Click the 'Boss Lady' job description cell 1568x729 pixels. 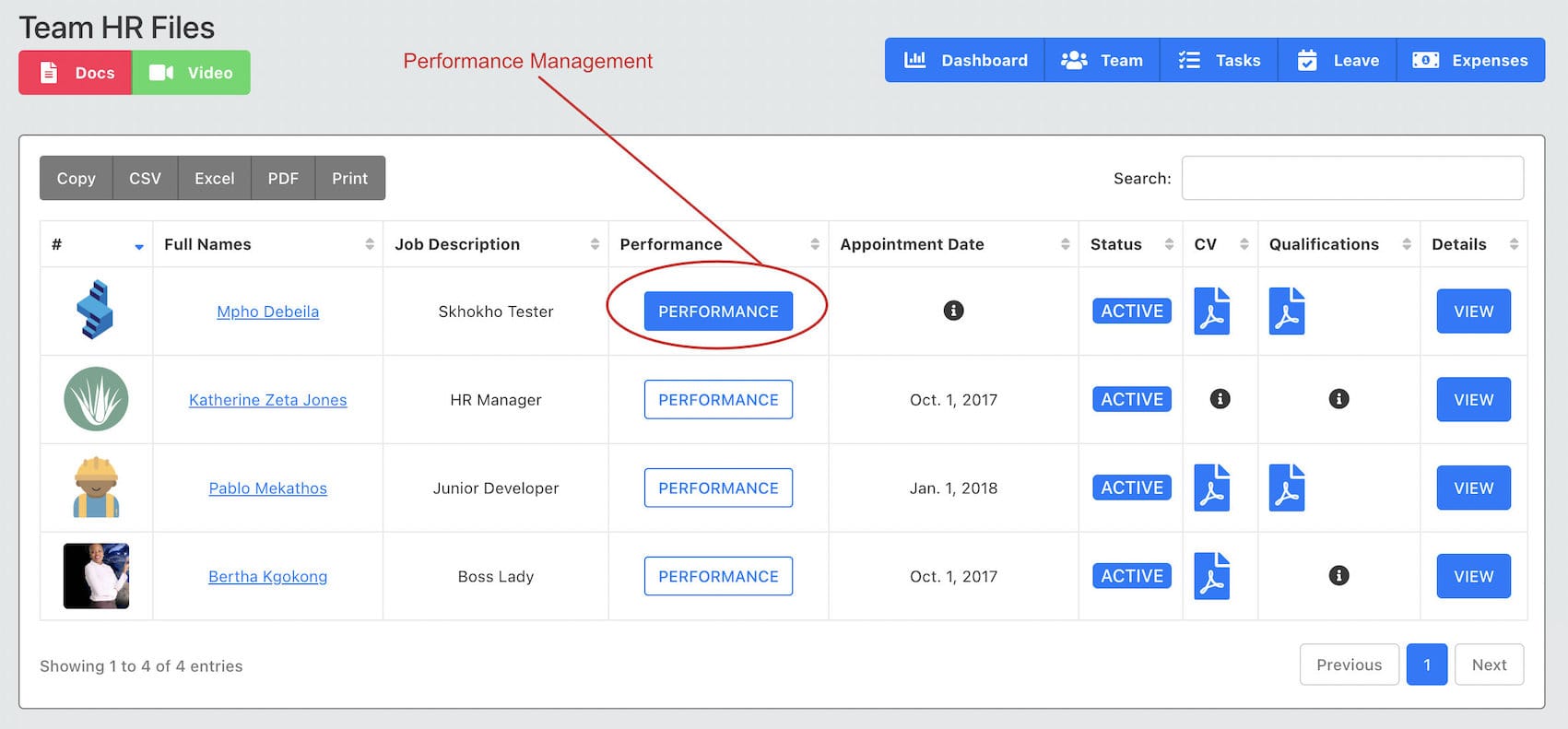pyautogui.click(x=496, y=577)
